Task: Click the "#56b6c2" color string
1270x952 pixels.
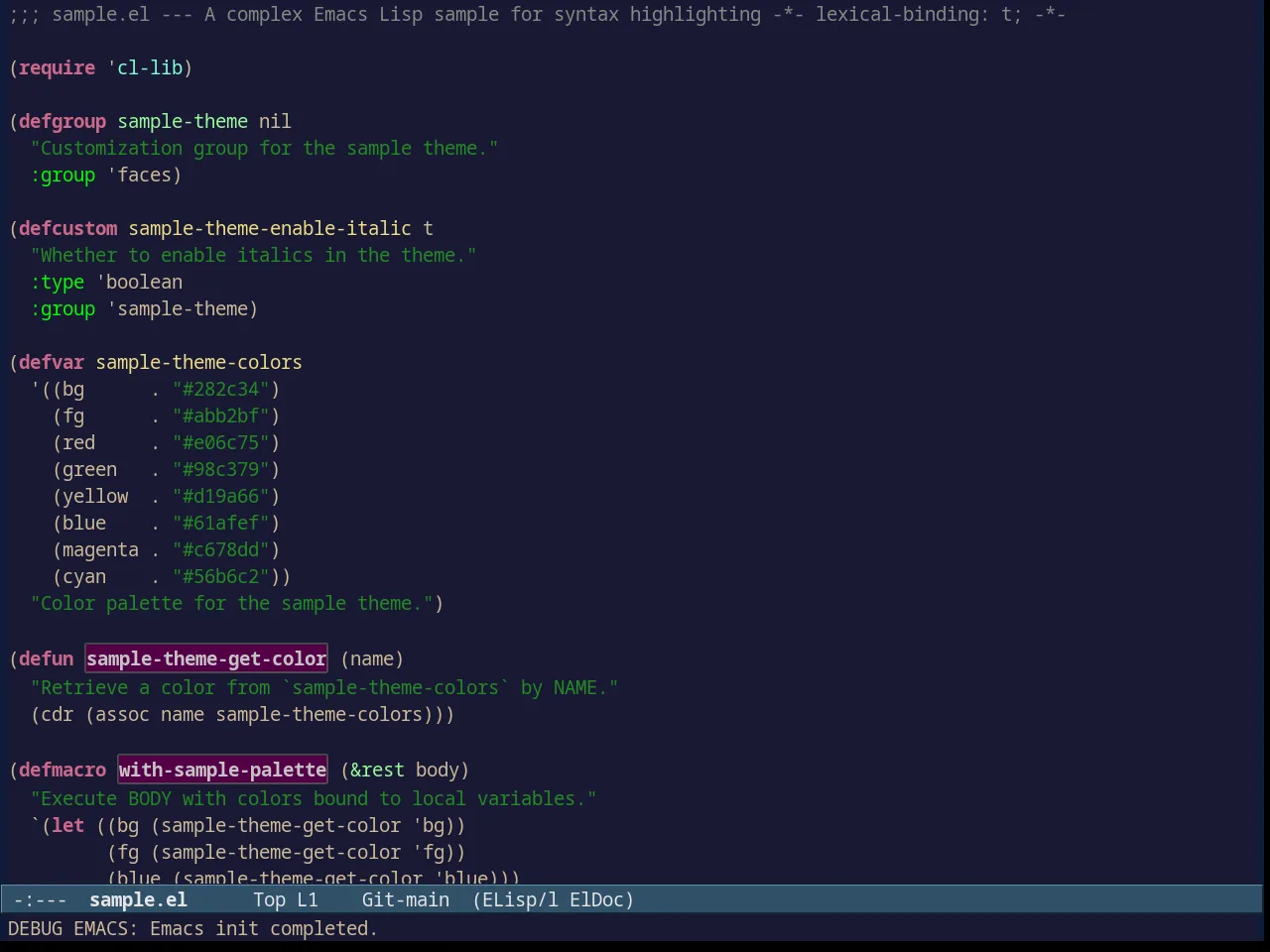Action: 221,576
